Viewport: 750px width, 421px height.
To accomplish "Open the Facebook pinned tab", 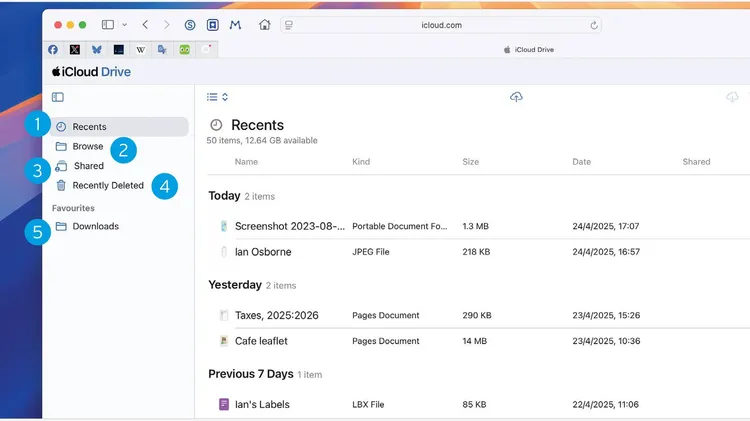I will 53,50.
